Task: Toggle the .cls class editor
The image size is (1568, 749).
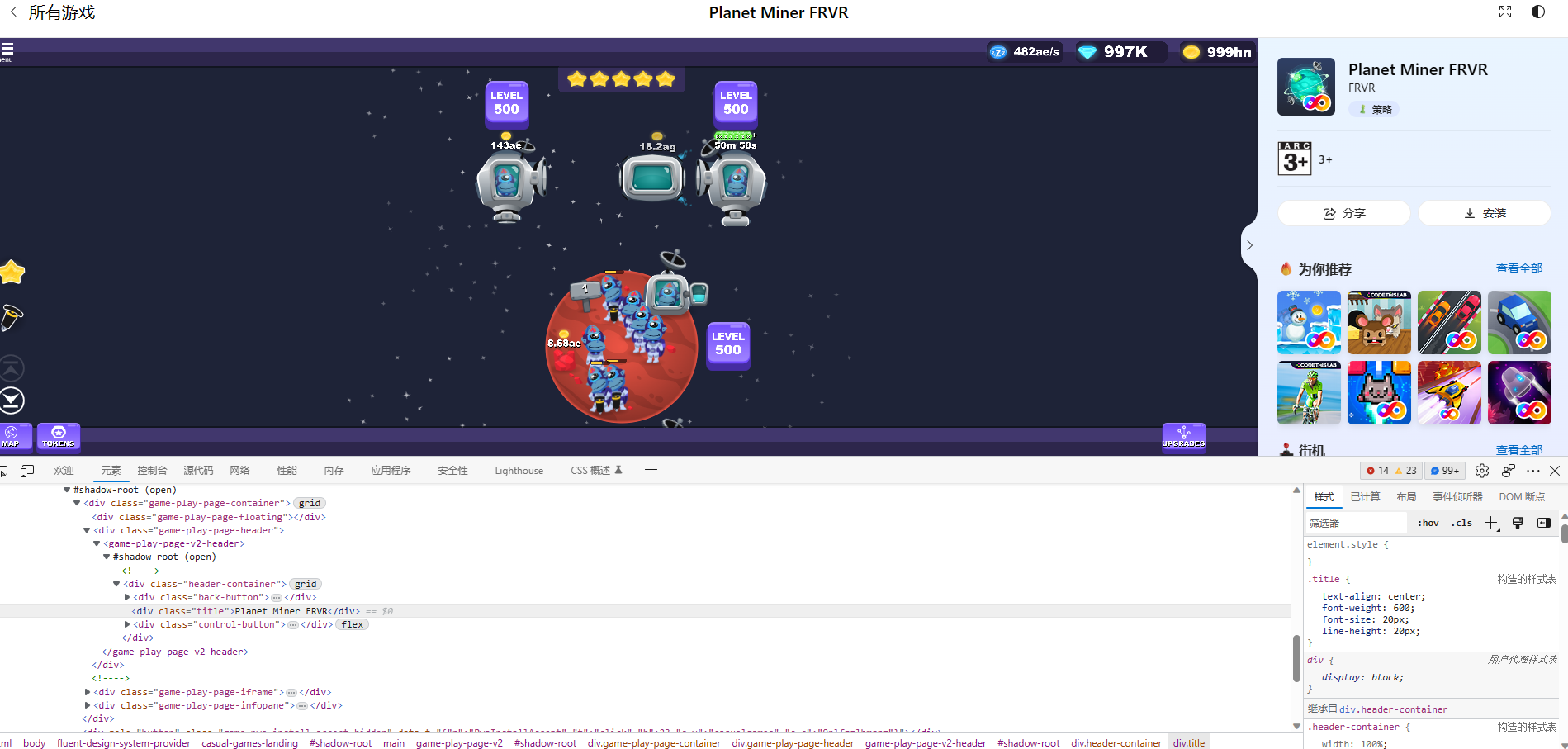Action: point(1462,523)
